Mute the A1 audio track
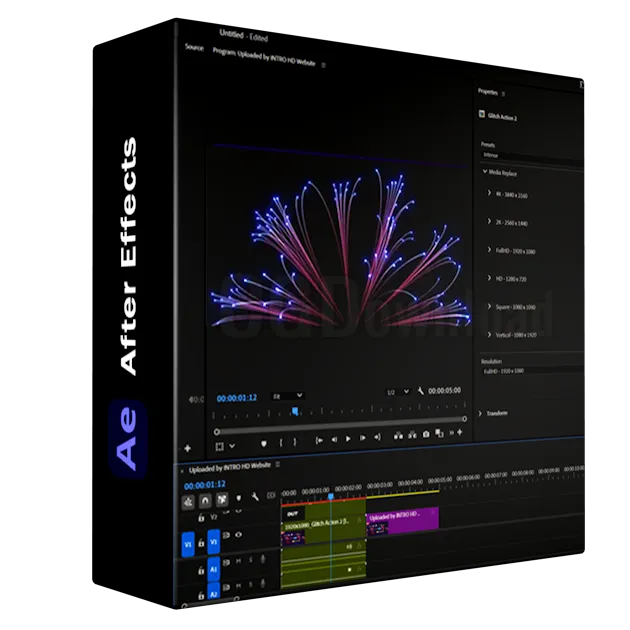The image size is (630, 630). pyautogui.click(x=238, y=561)
